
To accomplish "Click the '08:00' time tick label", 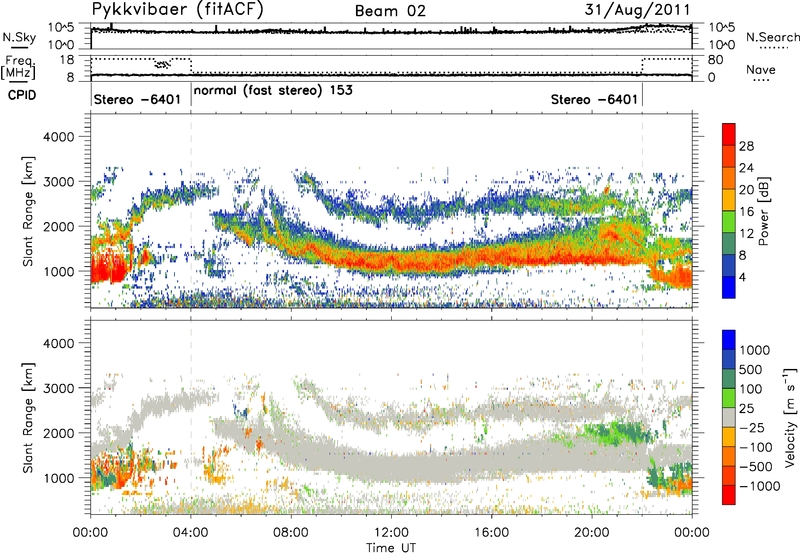I will point(291,533).
